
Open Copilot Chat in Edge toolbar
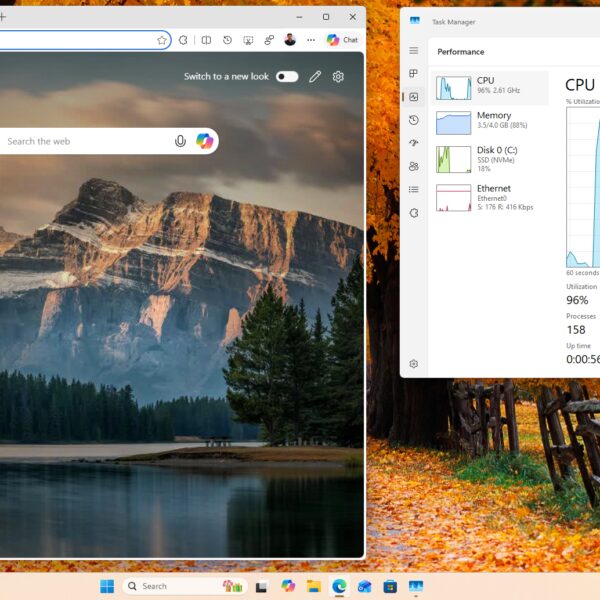click(342, 40)
